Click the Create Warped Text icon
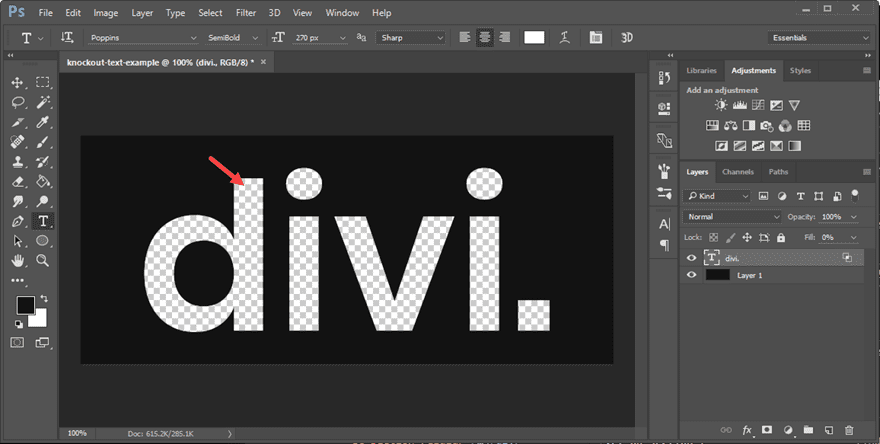This screenshot has width=880, height=444. [565, 38]
